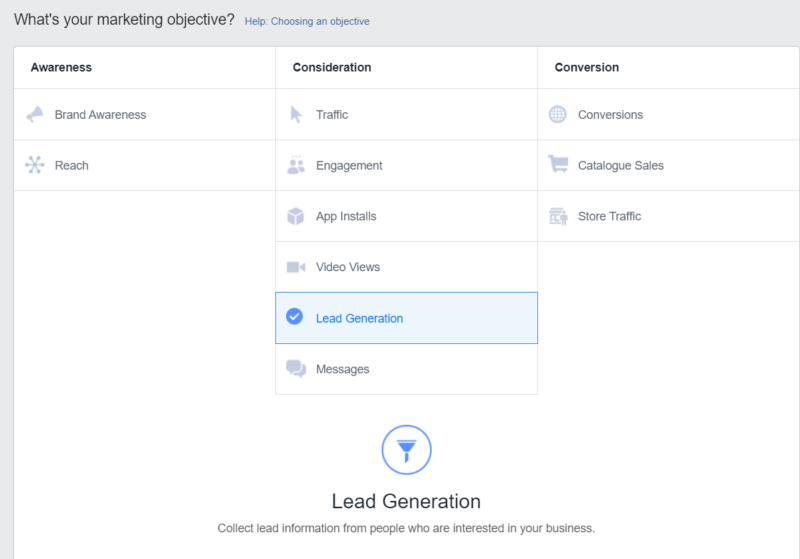Click the Catalogue Sales cart icon

tap(558, 165)
